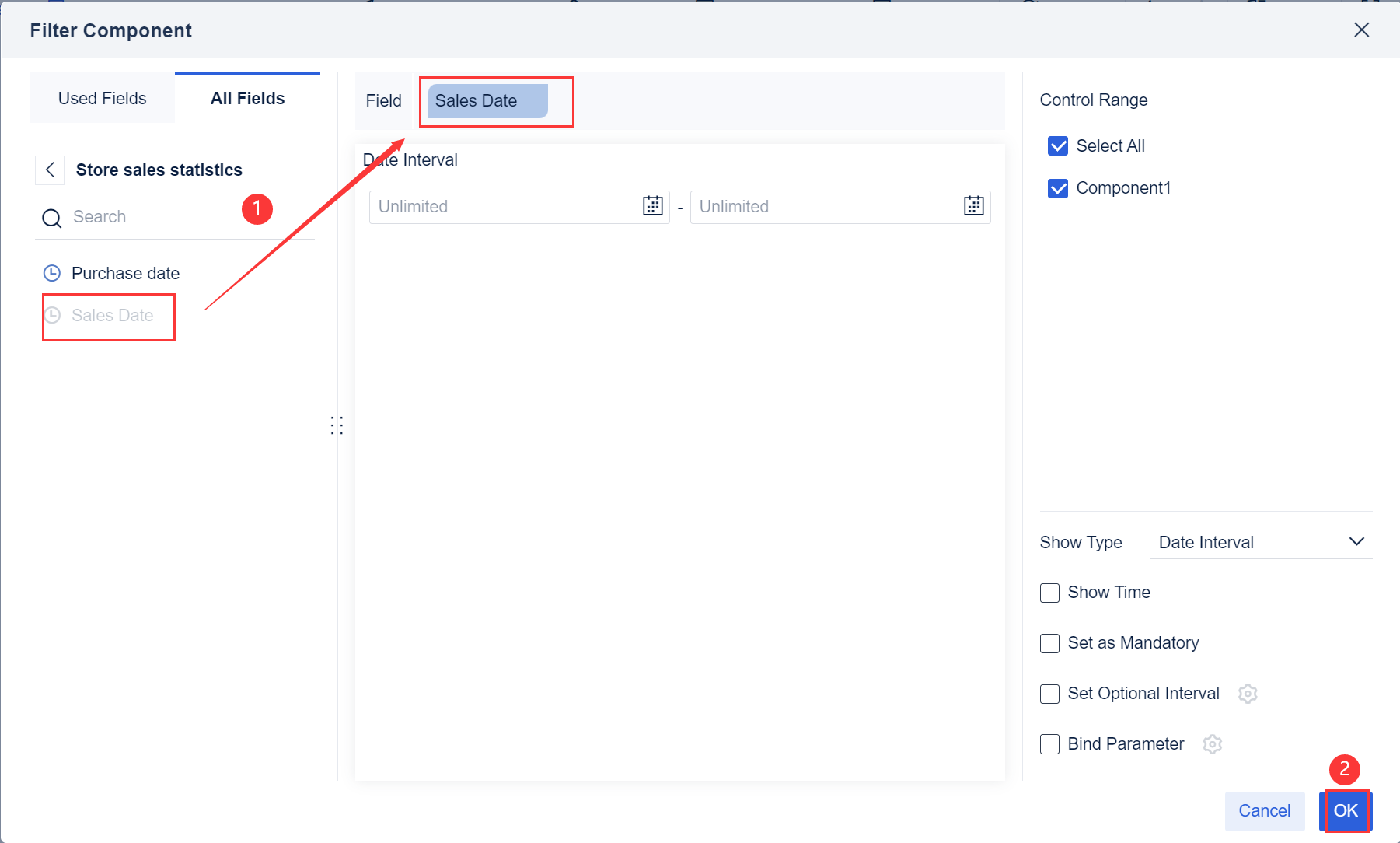Enable the Bind Parameter option
This screenshot has height=843, width=1400.
pyautogui.click(x=1049, y=743)
